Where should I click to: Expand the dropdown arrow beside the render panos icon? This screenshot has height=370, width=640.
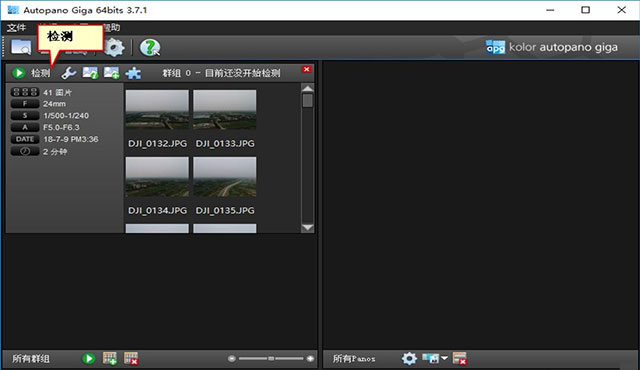pyautogui.click(x=444, y=358)
